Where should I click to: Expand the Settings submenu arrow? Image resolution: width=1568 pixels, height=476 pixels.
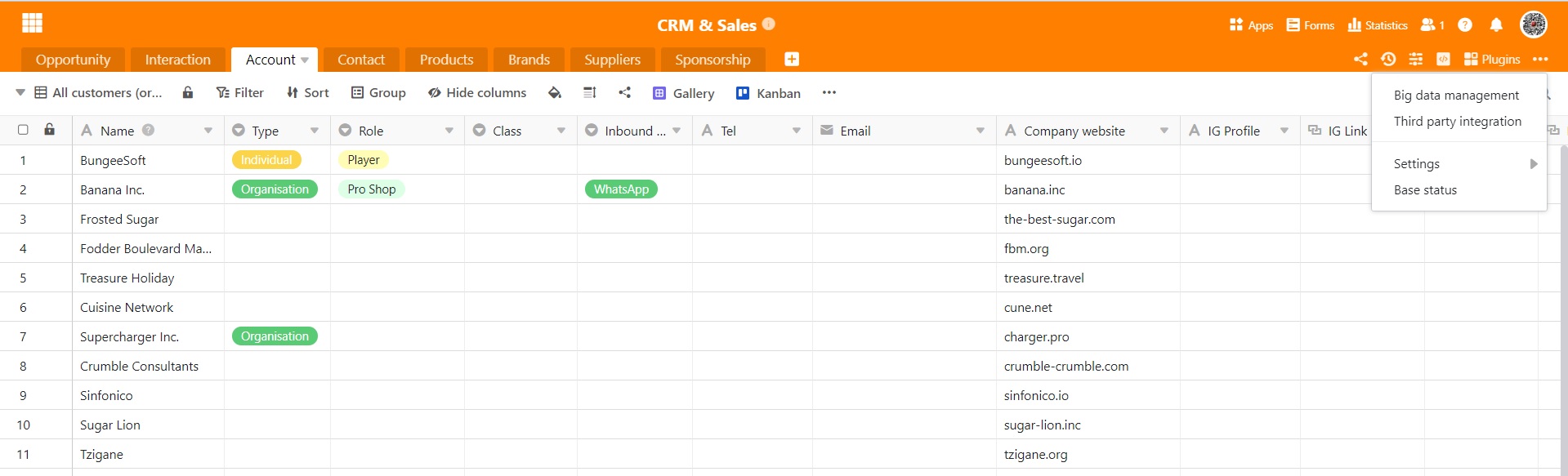click(1534, 164)
